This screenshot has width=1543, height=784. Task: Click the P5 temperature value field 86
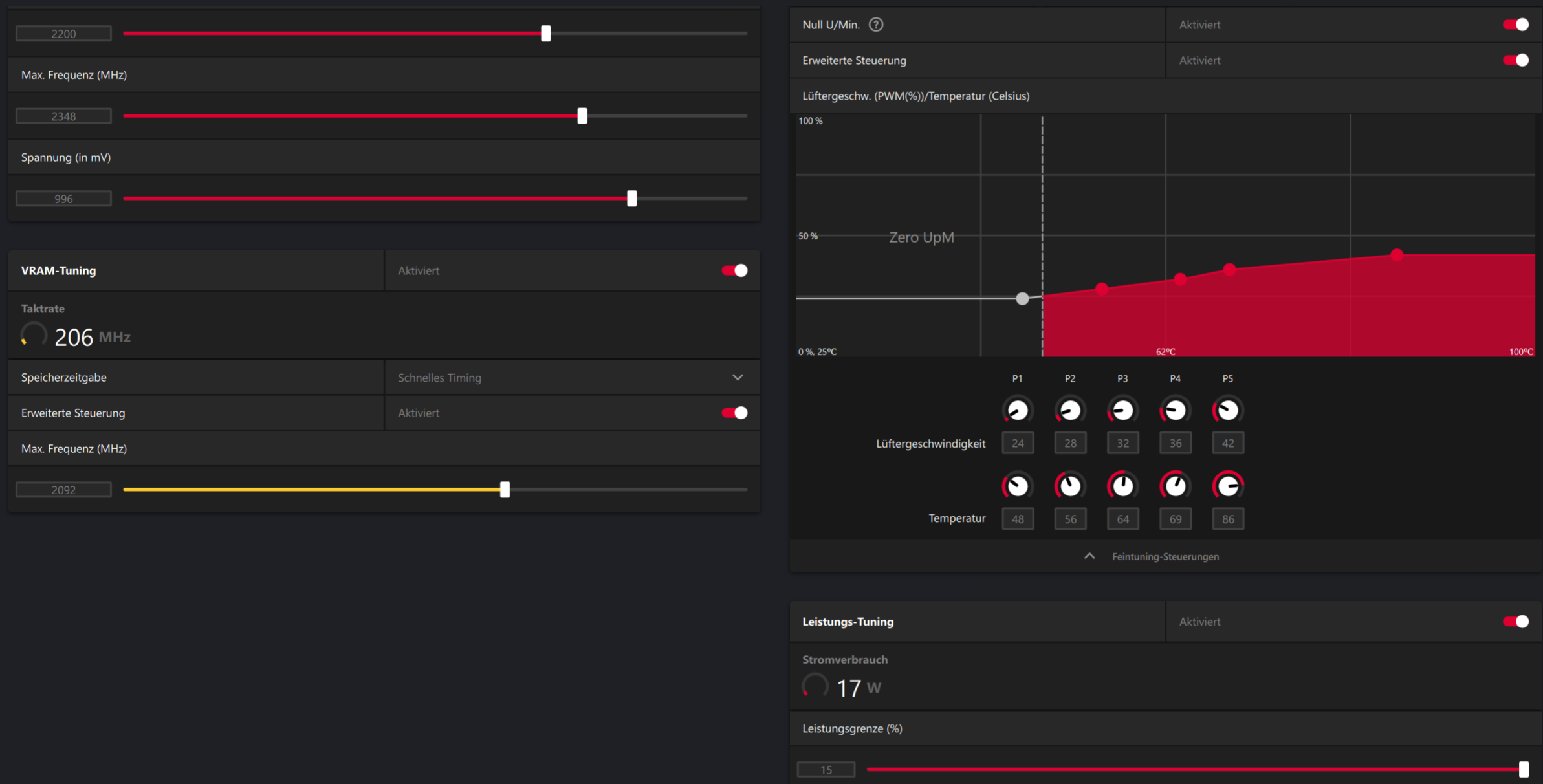pos(1227,519)
